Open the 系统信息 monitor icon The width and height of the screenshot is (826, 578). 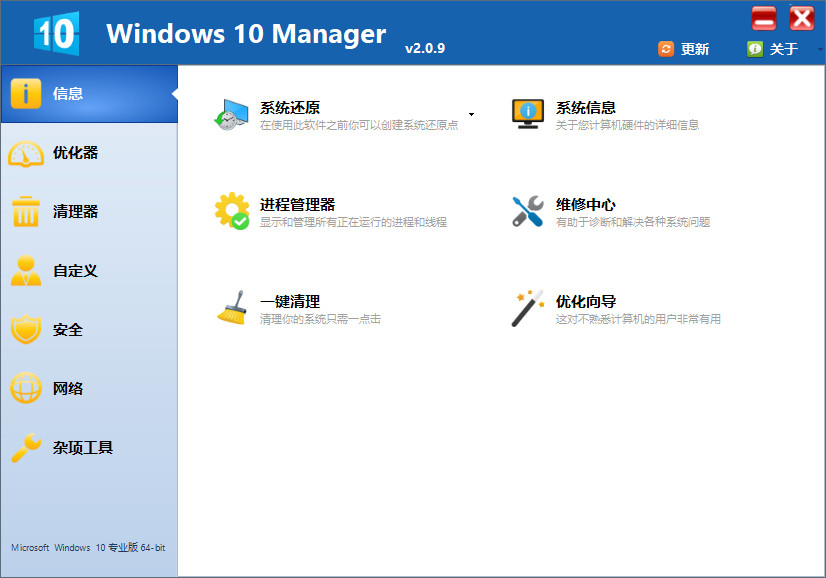[527, 112]
